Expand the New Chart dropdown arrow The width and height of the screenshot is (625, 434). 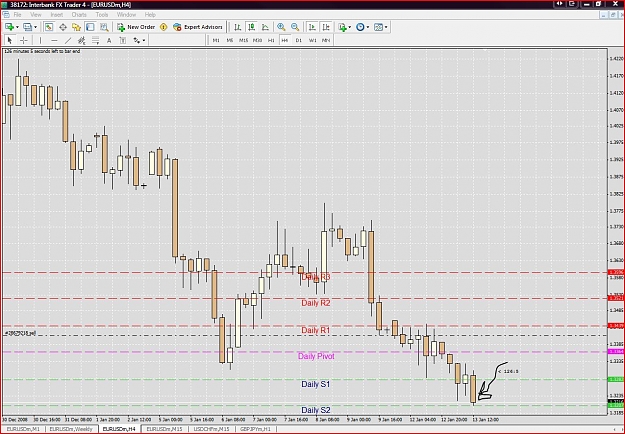coord(17,27)
